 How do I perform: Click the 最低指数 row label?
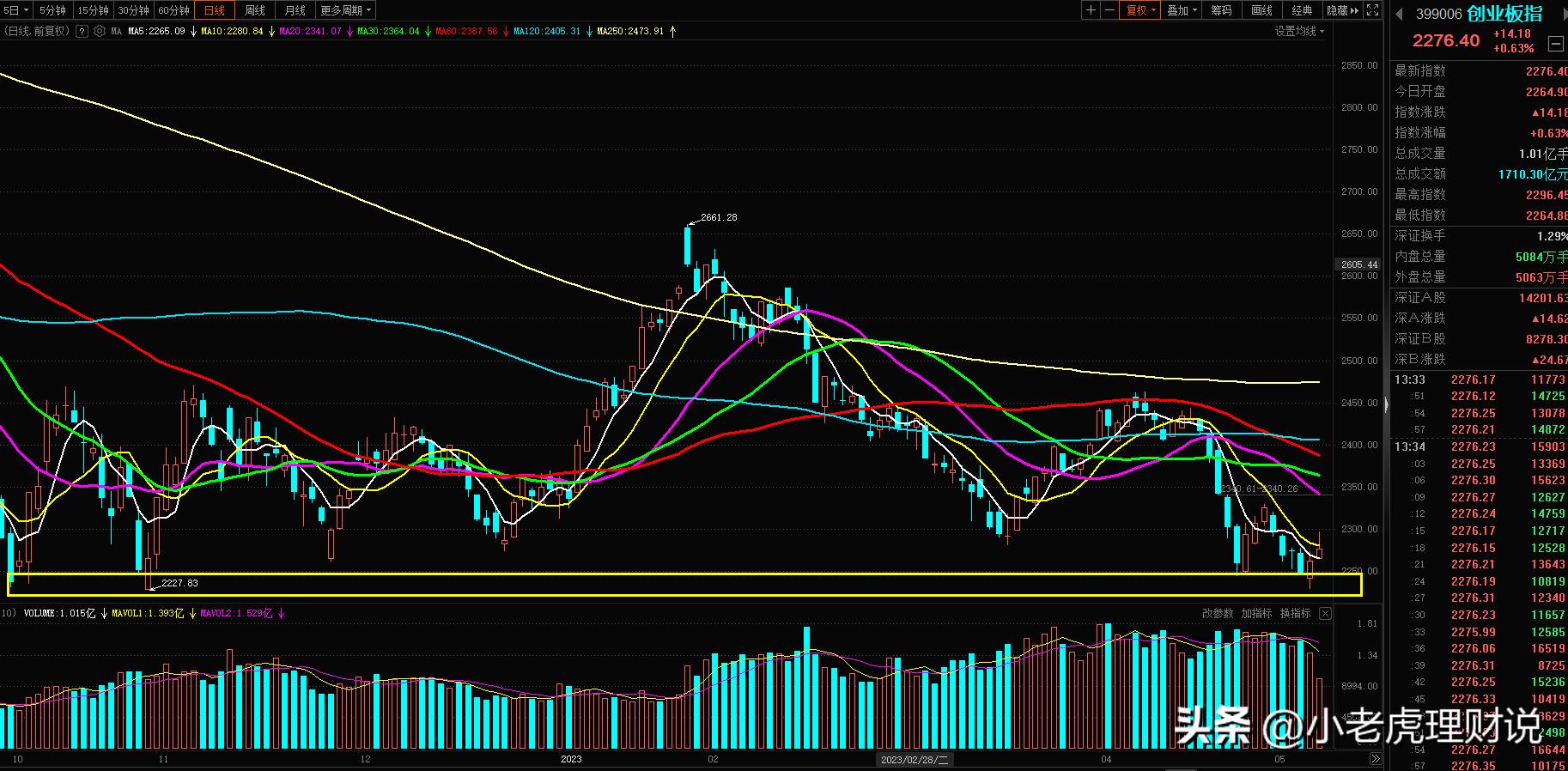click(x=1420, y=215)
